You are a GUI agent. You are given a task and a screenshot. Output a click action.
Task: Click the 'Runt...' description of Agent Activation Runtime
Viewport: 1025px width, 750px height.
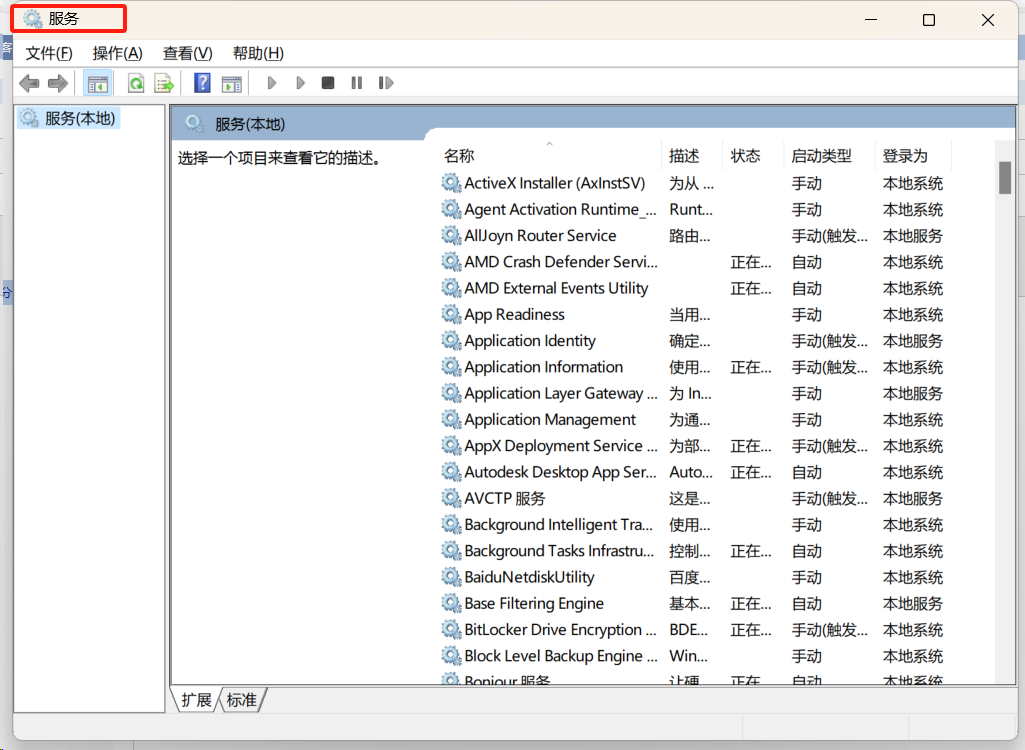click(691, 209)
